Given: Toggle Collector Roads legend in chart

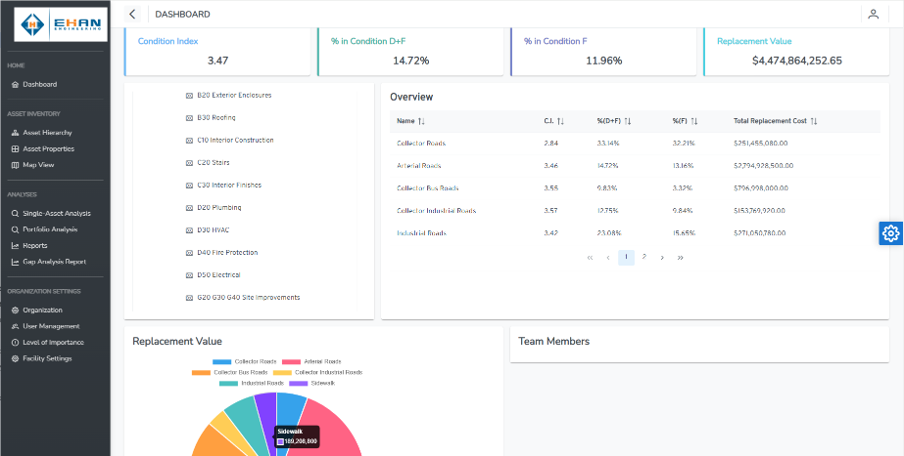Looking at the screenshot, I should click(x=244, y=361).
